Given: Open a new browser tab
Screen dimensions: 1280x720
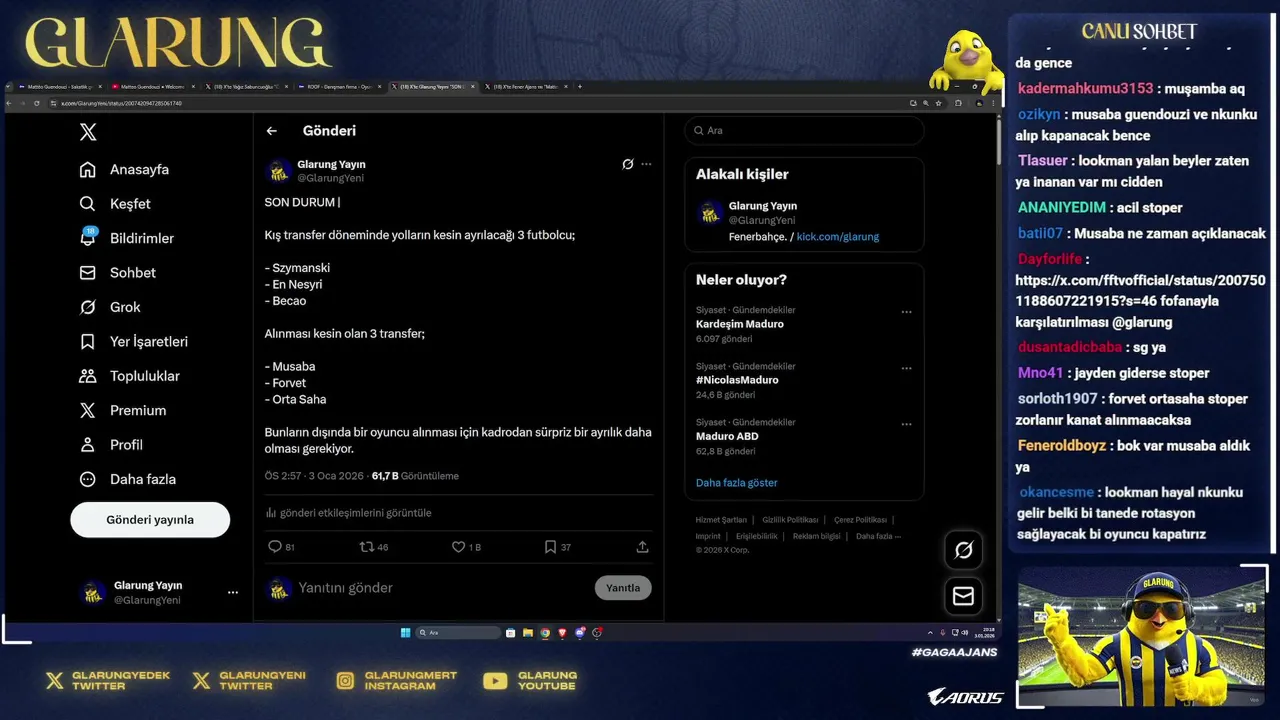Looking at the screenshot, I should pyautogui.click(x=580, y=87).
